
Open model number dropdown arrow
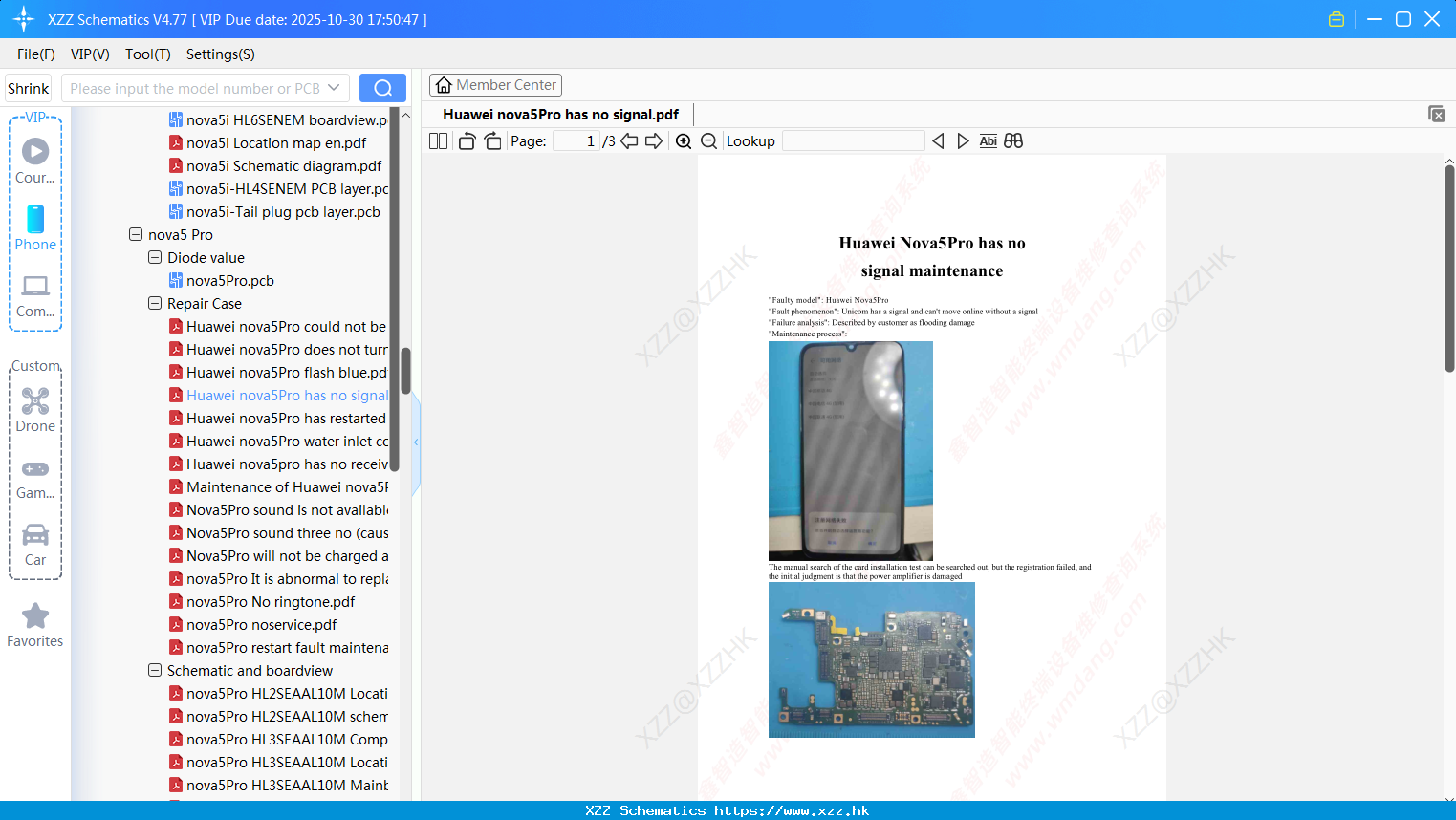[334, 88]
